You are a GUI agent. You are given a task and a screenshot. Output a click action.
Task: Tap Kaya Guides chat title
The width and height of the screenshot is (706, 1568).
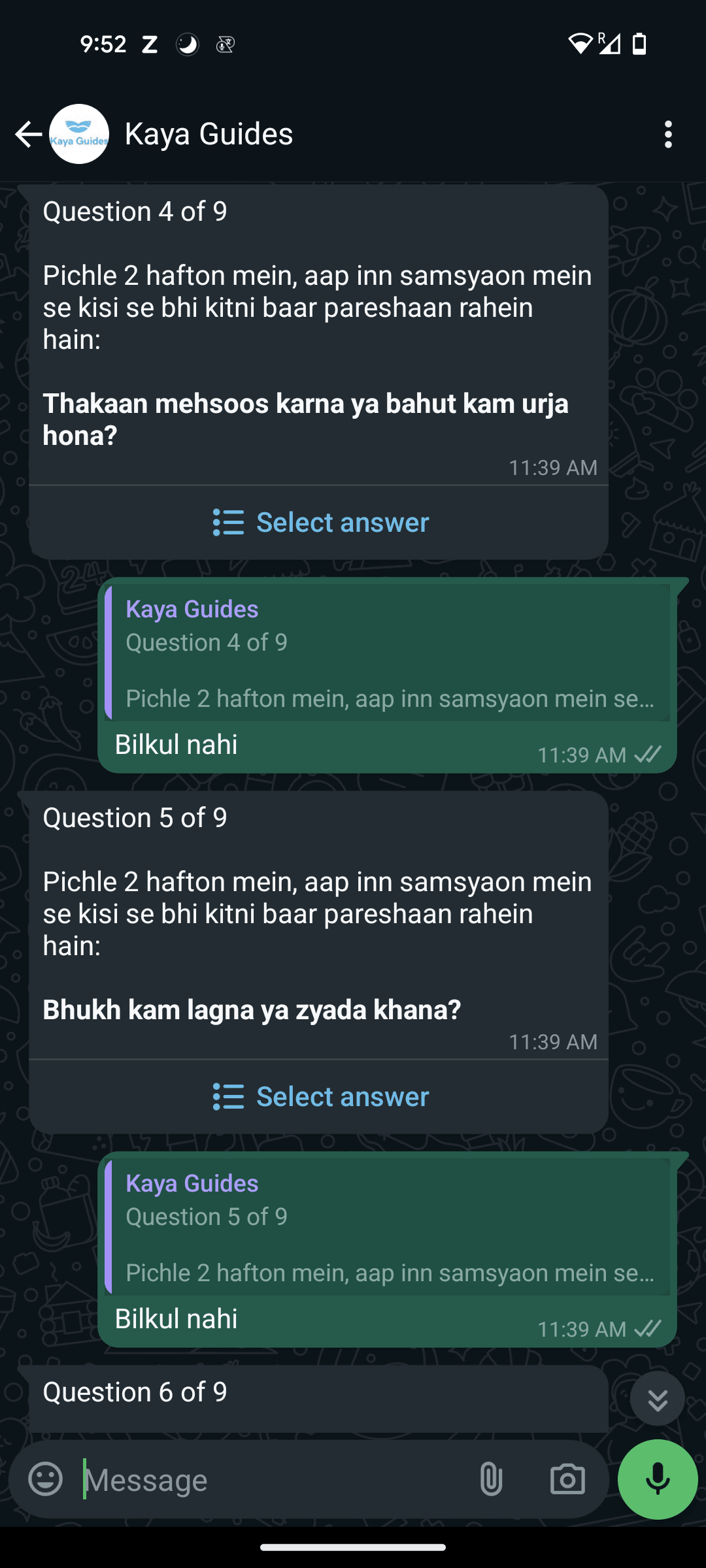[209, 134]
